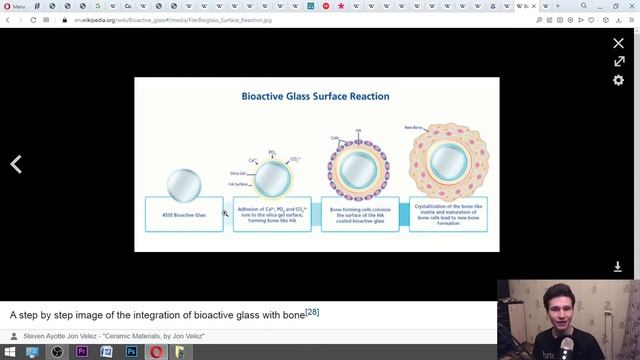This screenshot has height=360, width=640.
Task: Download this file via download arrow
Action: [x=618, y=267]
